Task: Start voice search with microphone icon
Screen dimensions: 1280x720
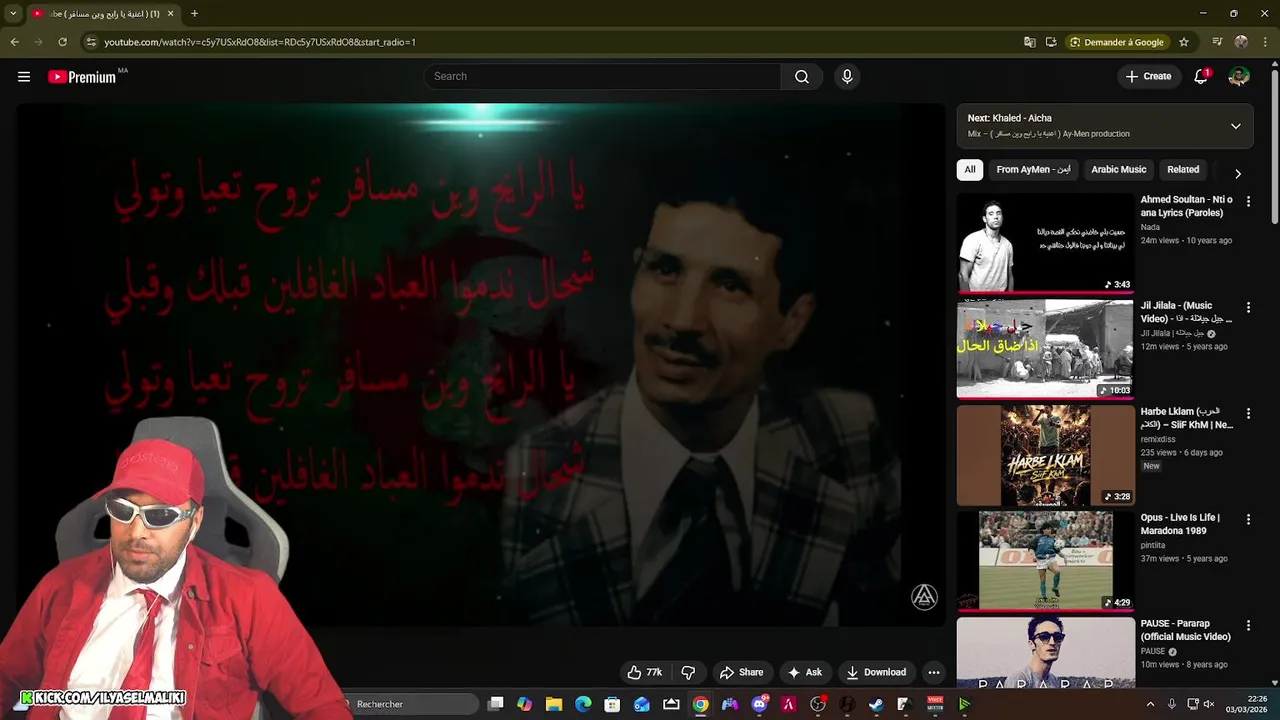Action: (847, 77)
